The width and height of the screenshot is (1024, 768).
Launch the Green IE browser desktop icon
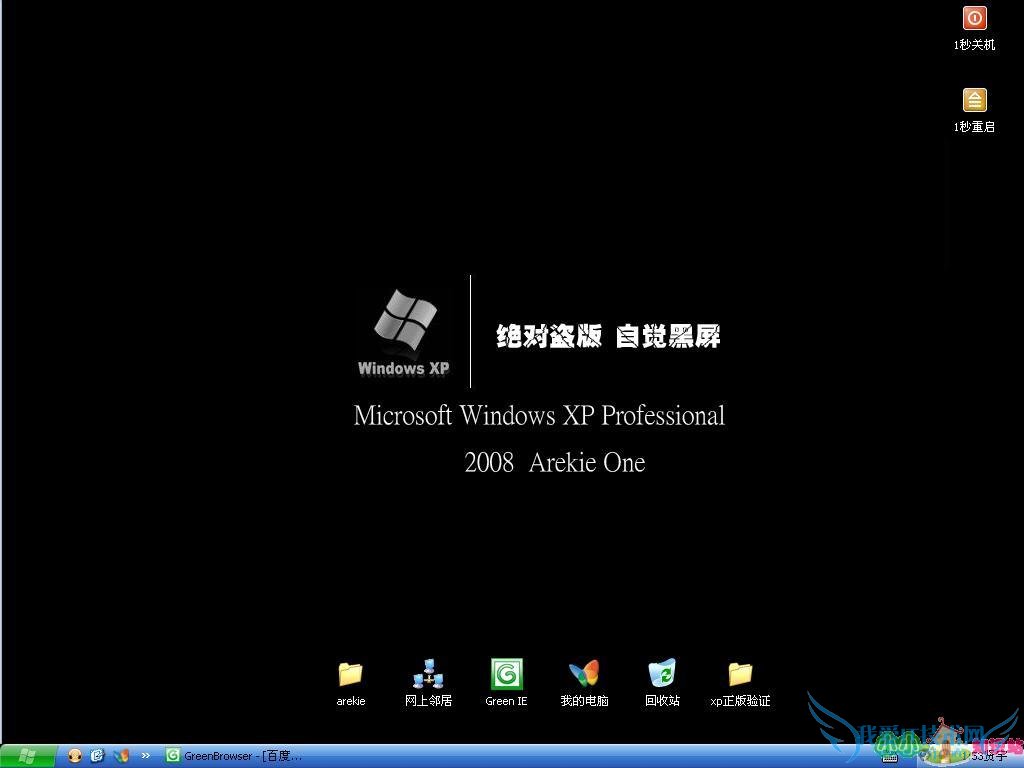click(x=506, y=674)
